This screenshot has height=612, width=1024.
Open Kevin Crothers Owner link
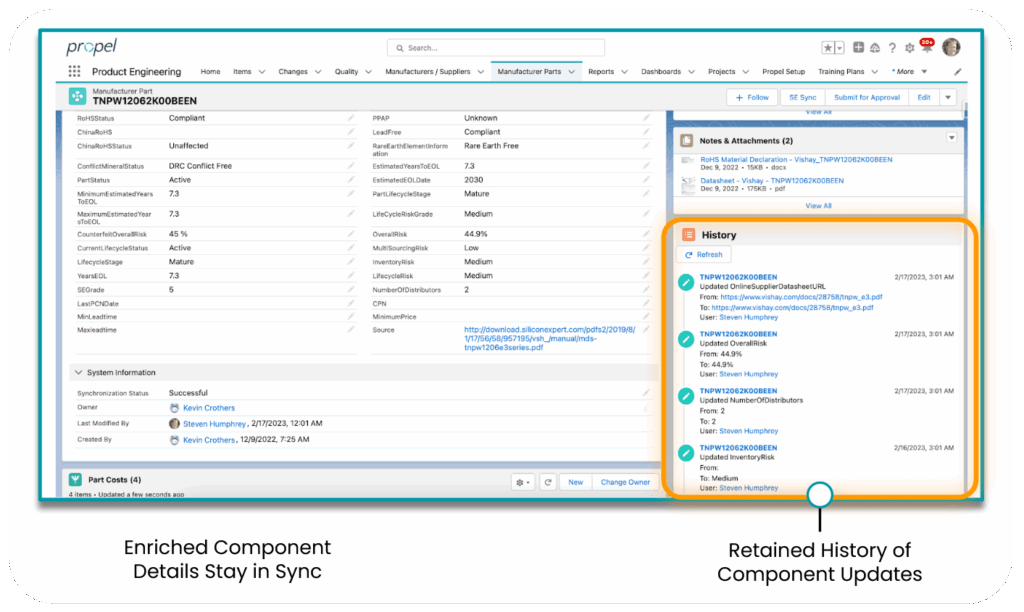208,408
